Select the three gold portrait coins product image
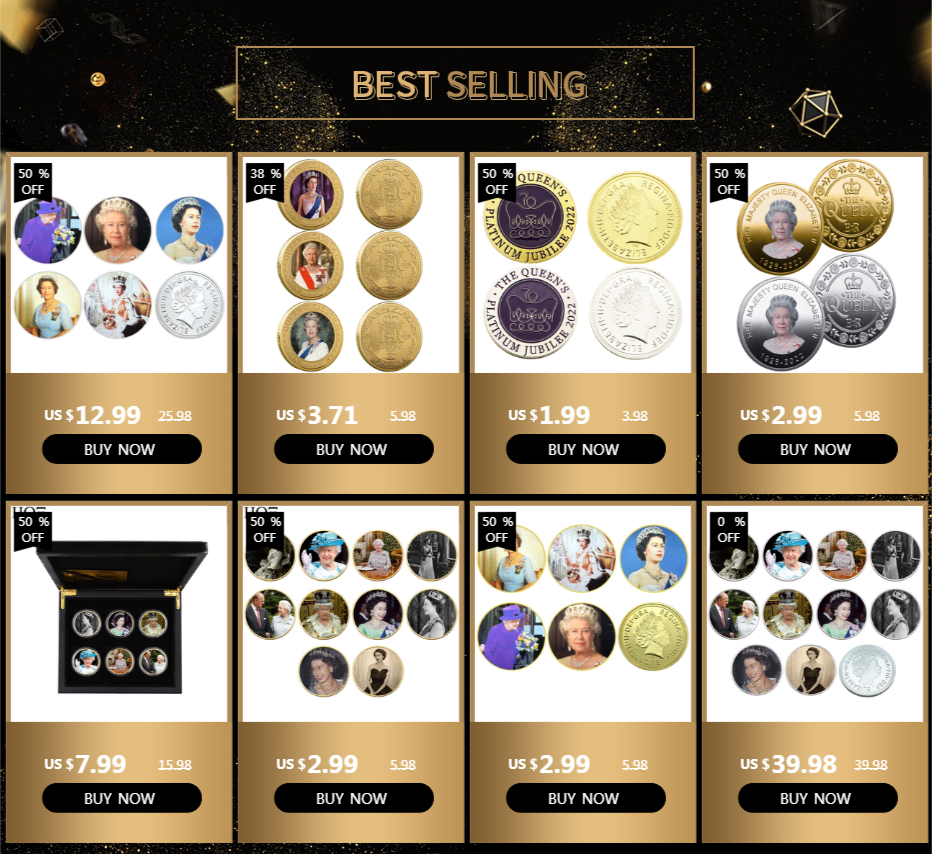 coord(351,265)
